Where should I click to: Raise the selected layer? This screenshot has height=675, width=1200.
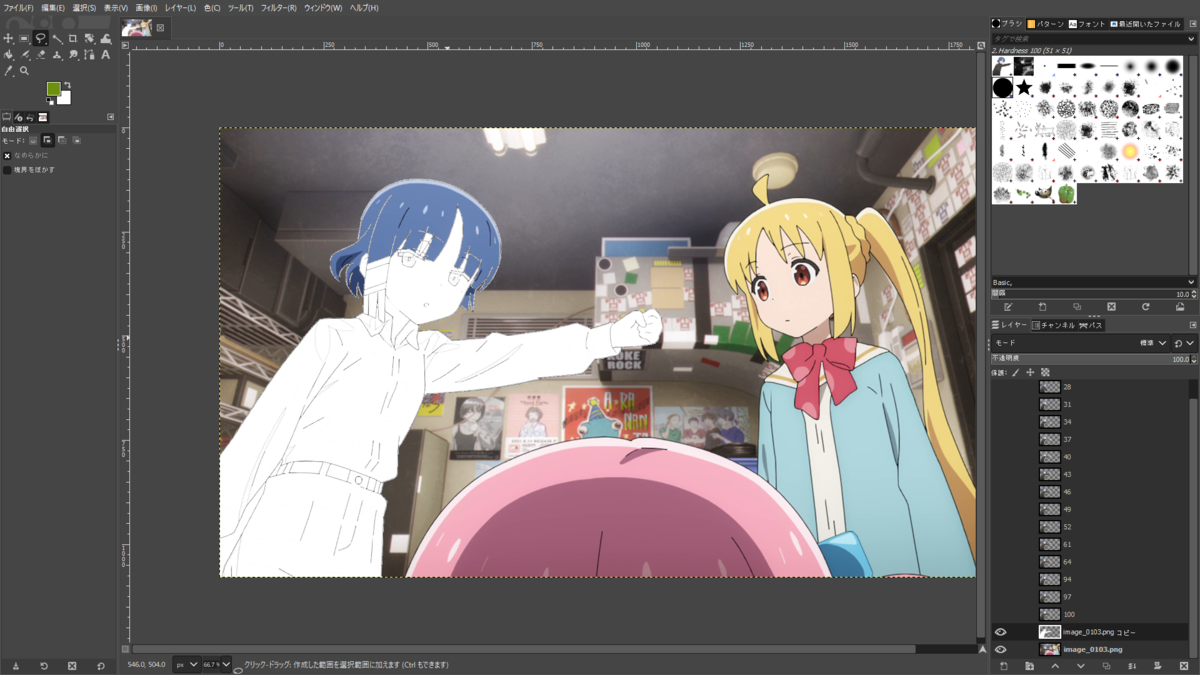coord(1055,666)
